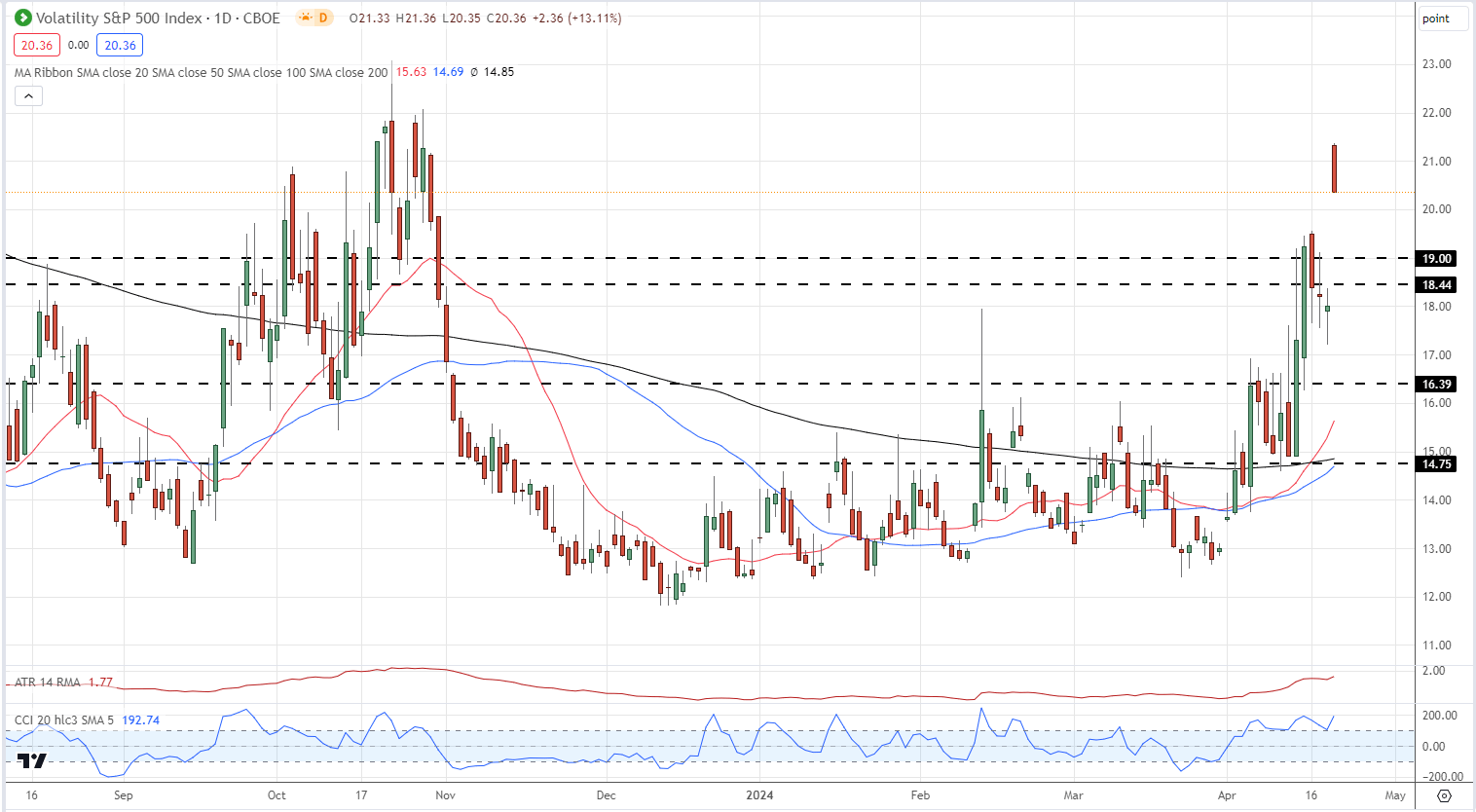Click the 17.00 price axis label
This screenshot has width=1476, height=812.
tap(1437, 355)
